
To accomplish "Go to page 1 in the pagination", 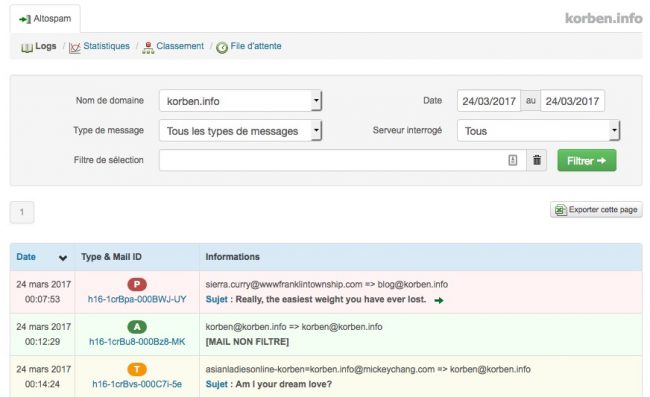I will (x=22, y=212).
